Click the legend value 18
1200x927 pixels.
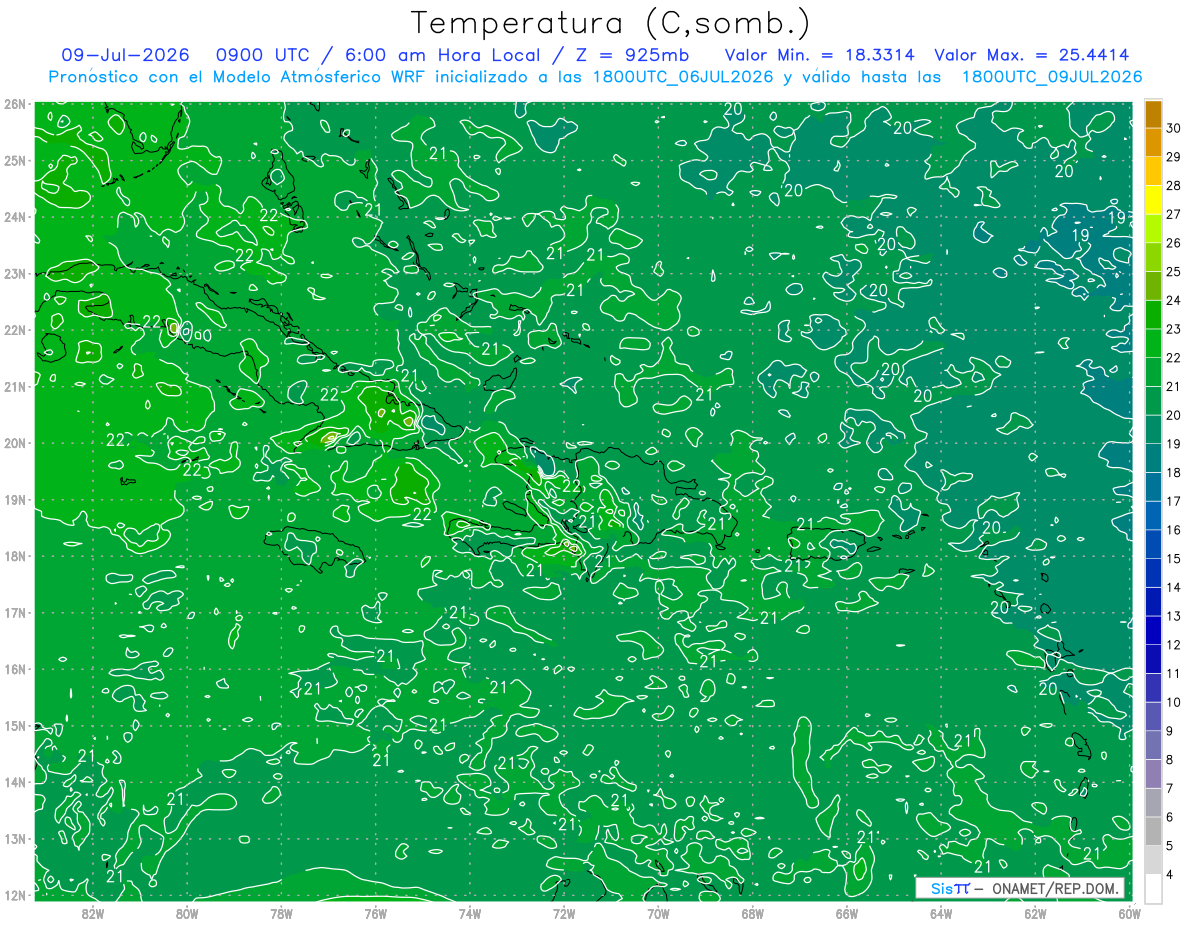pos(1174,473)
